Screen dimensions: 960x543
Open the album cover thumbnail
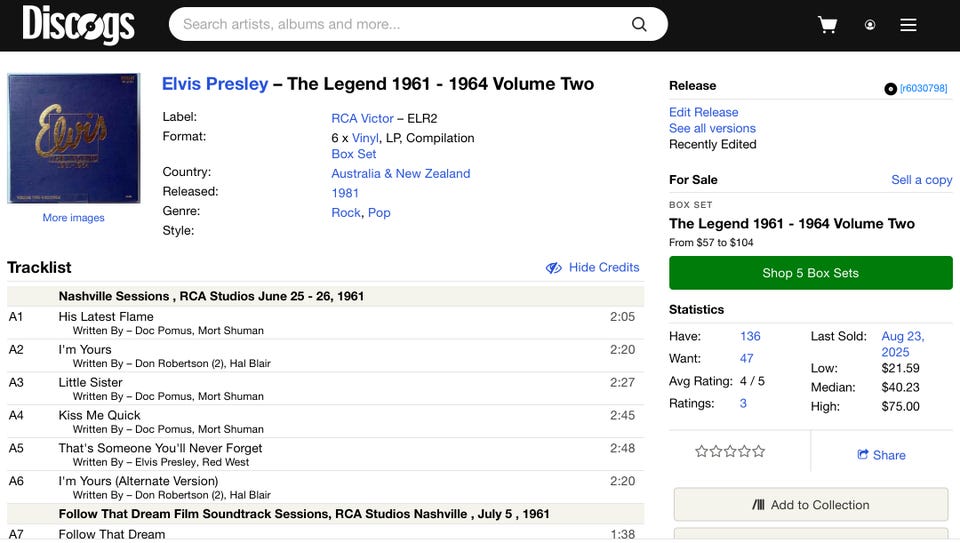pos(73,138)
